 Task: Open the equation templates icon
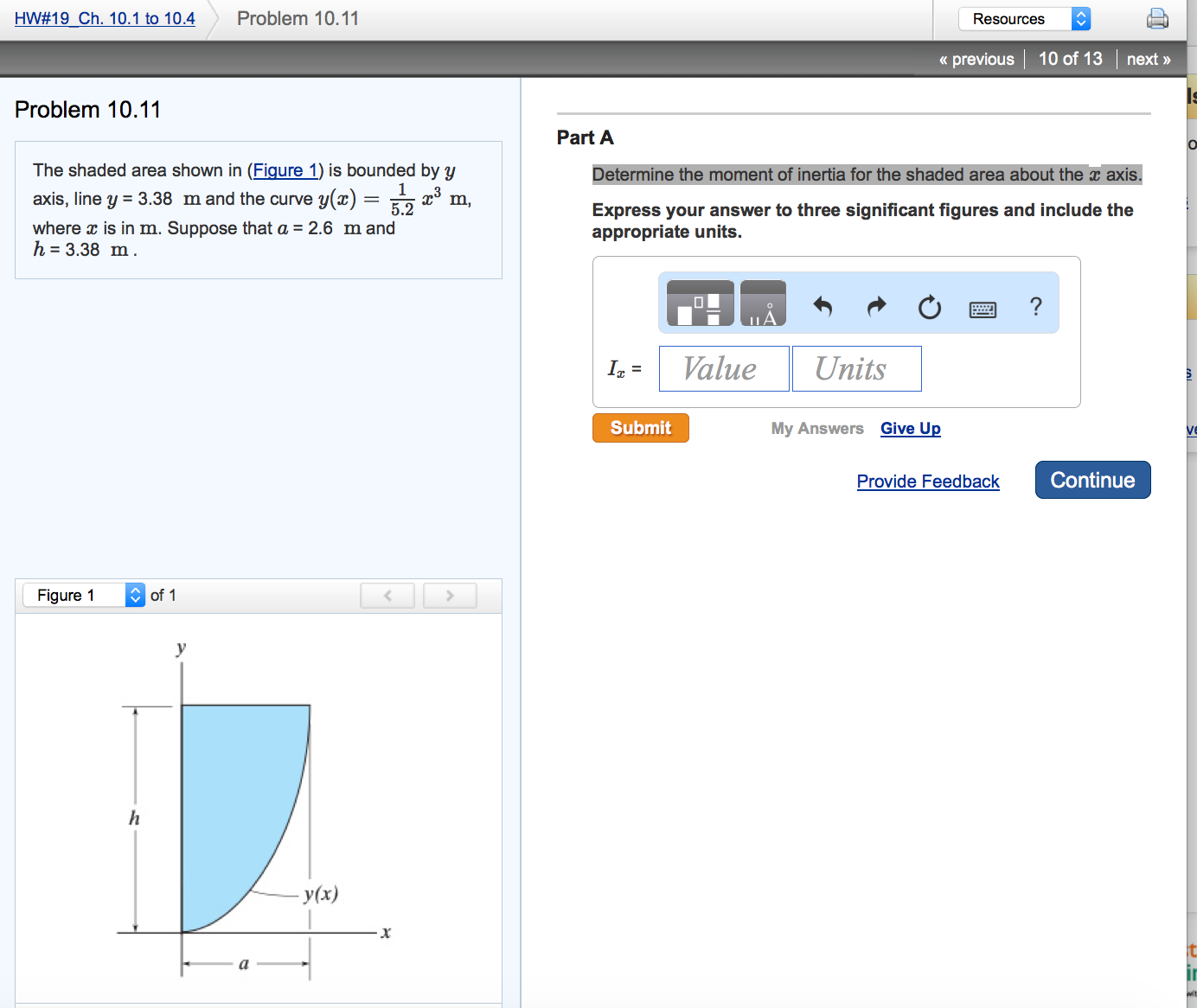point(698,303)
